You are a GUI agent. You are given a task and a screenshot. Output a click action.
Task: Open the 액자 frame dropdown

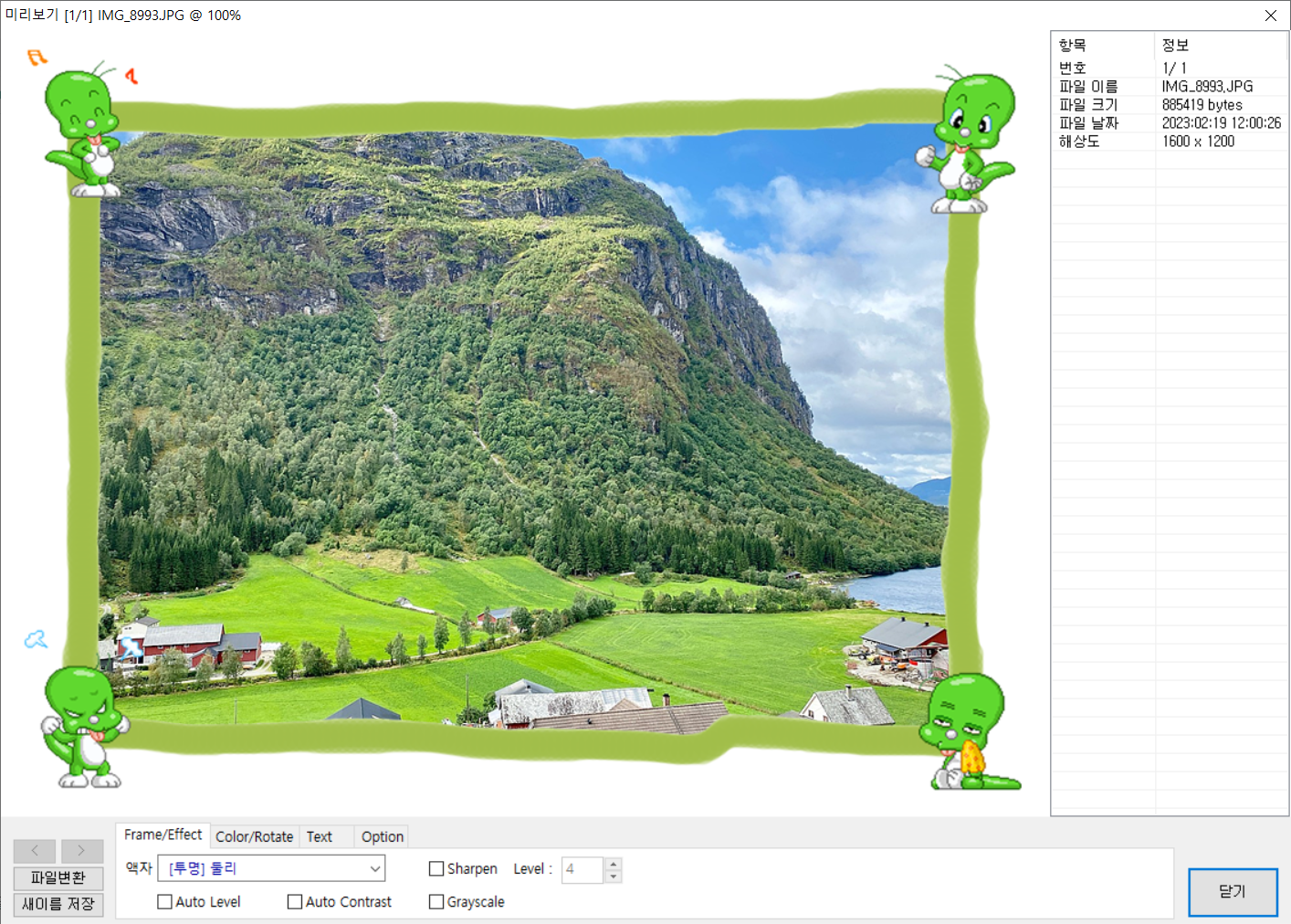pyautogui.click(x=271, y=868)
